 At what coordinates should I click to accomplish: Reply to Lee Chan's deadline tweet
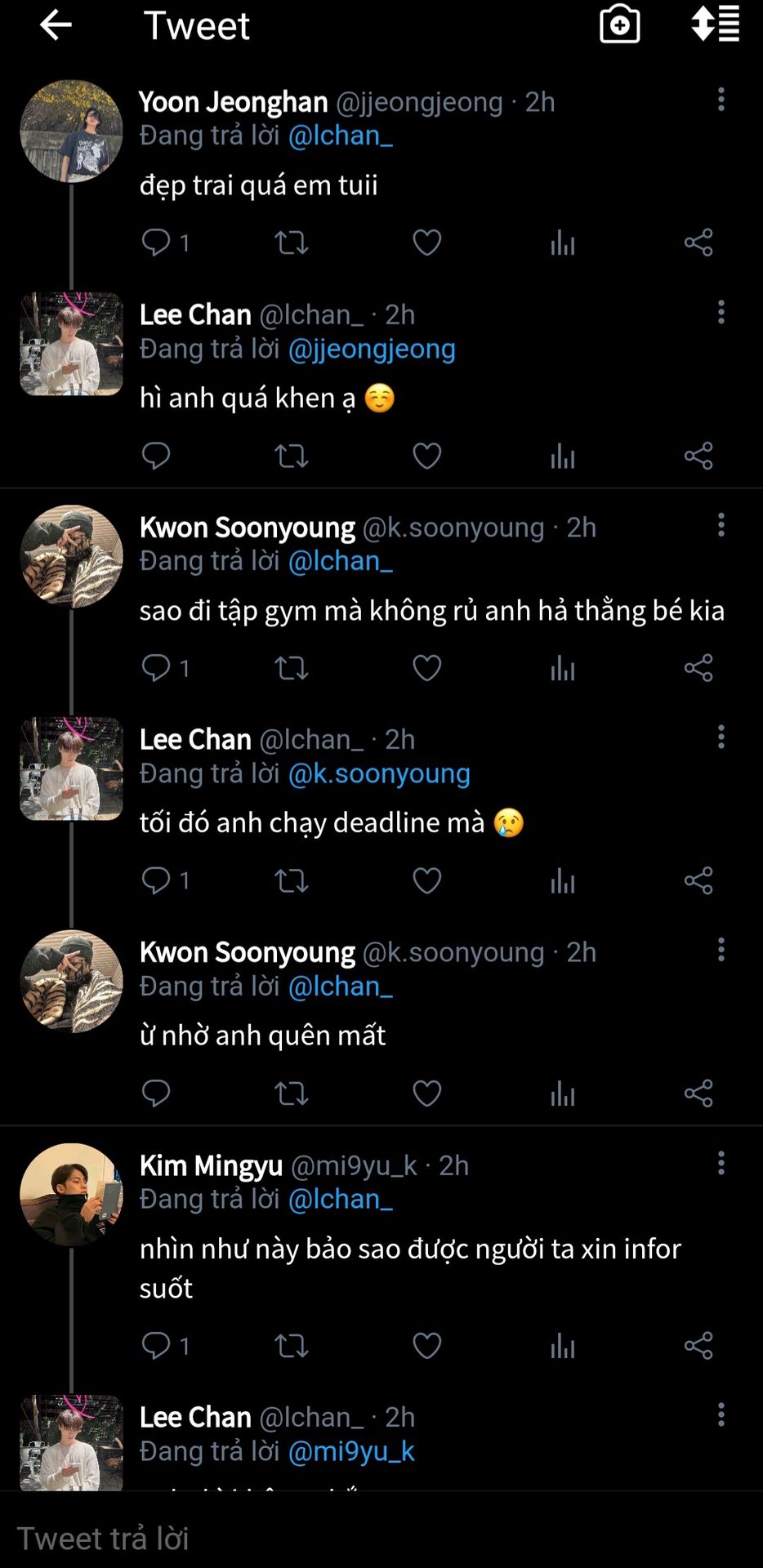tap(156, 880)
